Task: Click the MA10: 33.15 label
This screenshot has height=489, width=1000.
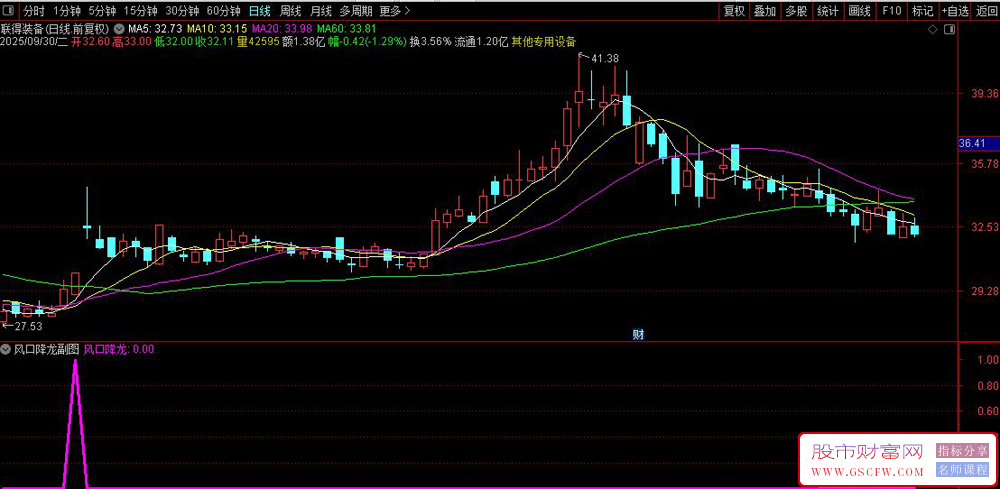Action: point(216,29)
